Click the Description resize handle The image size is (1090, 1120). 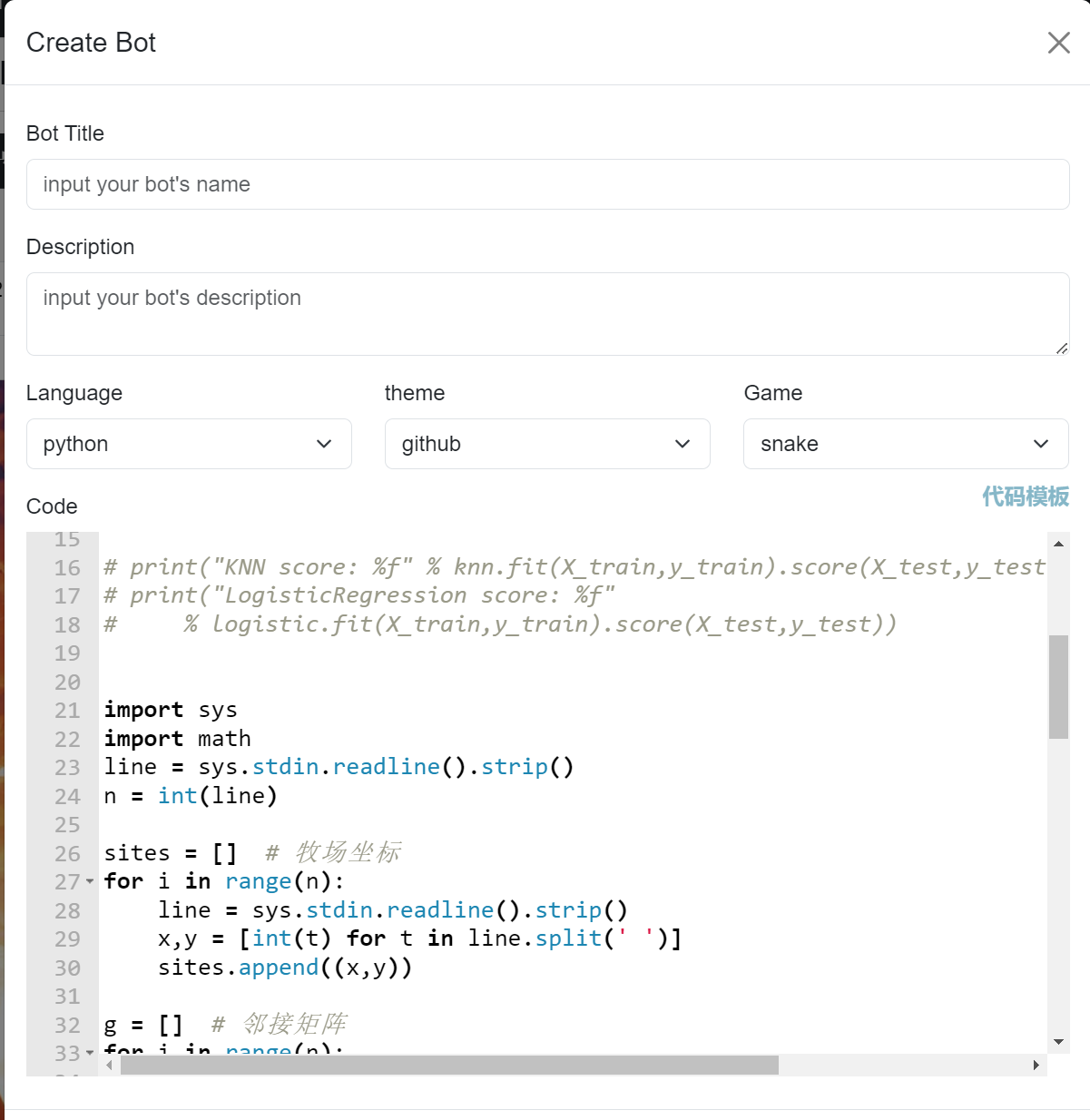[1062, 349]
